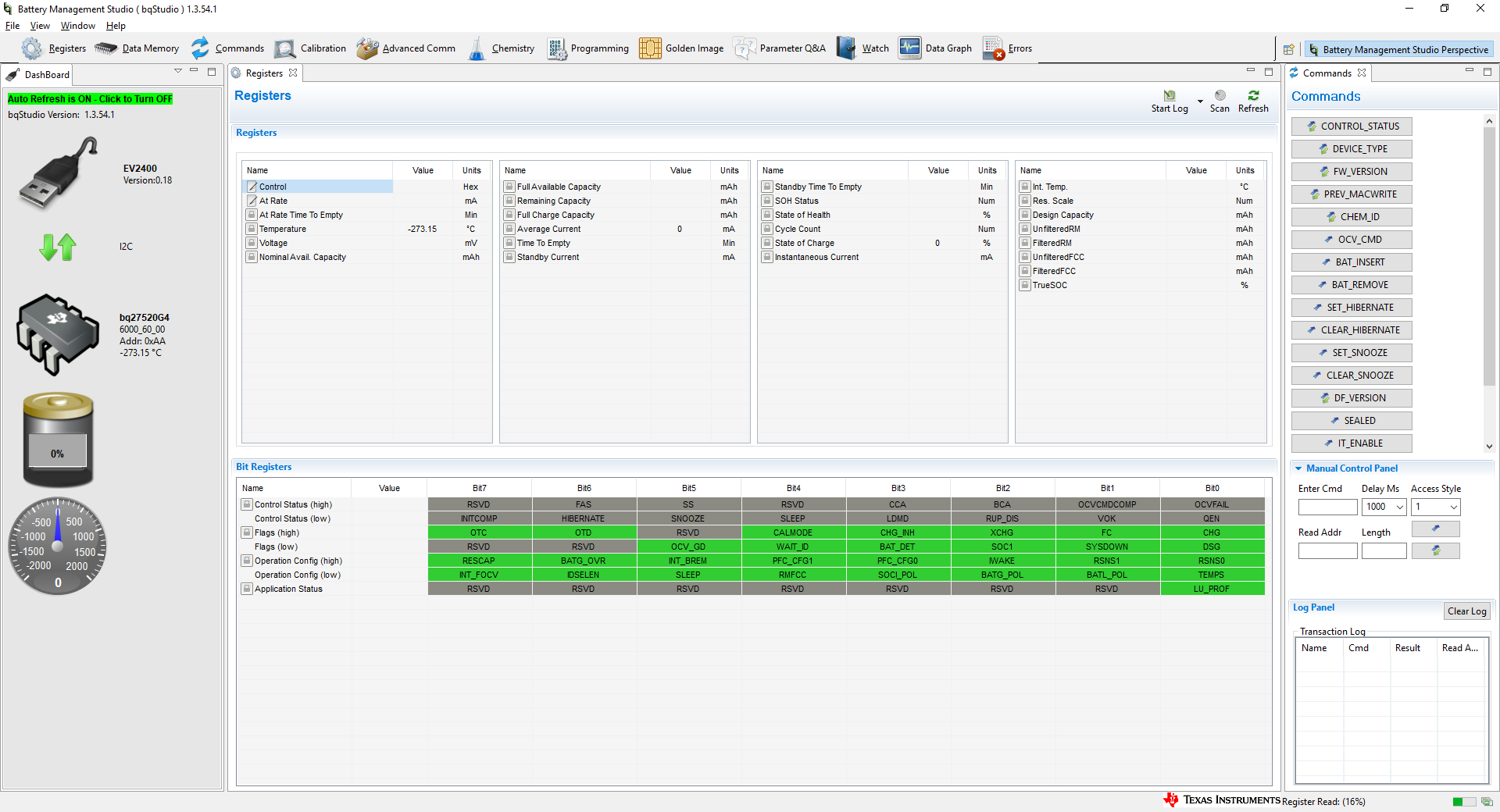
Task: Click the current gauge dial
Action: click(58, 546)
